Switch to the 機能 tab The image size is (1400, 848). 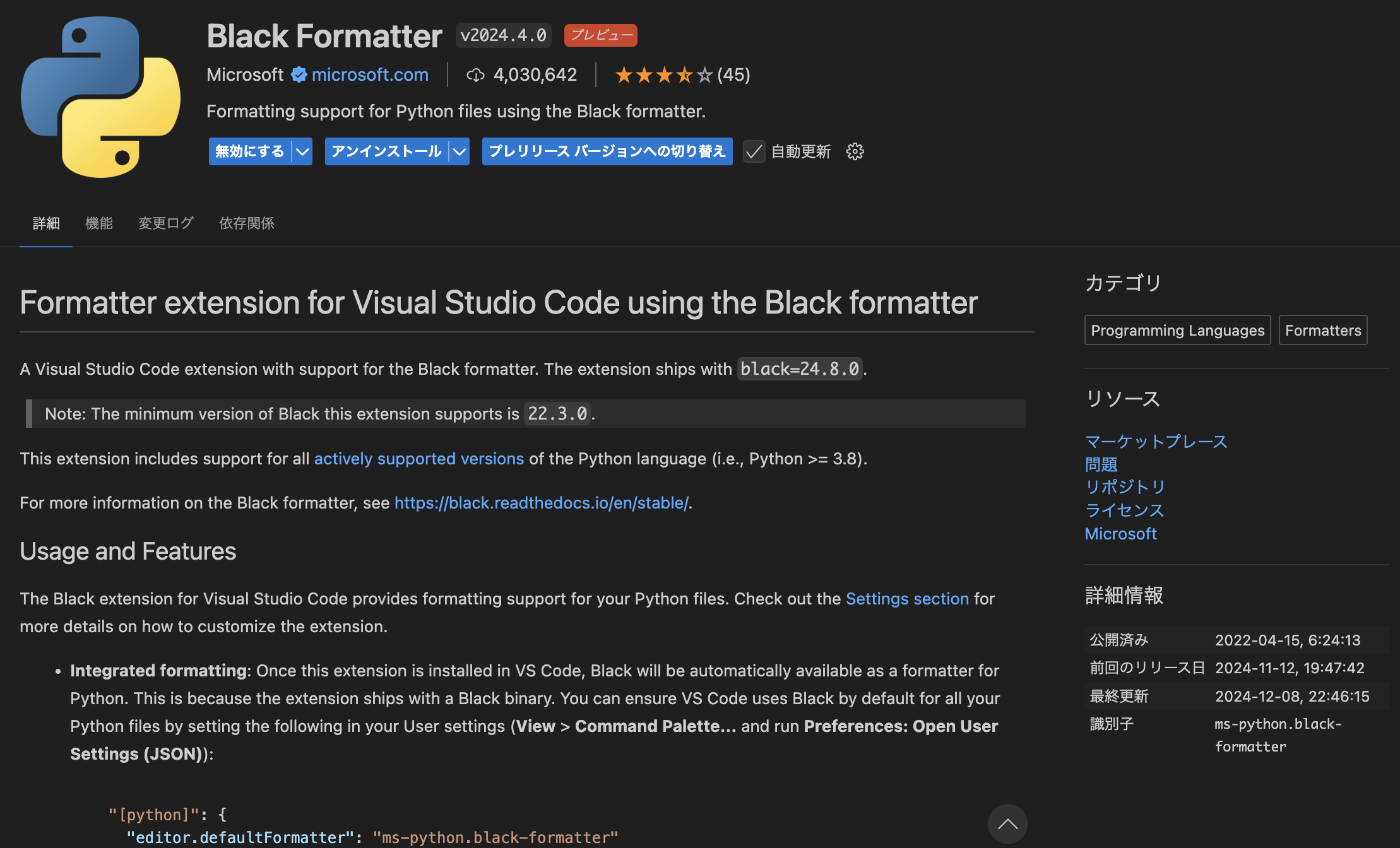99,223
